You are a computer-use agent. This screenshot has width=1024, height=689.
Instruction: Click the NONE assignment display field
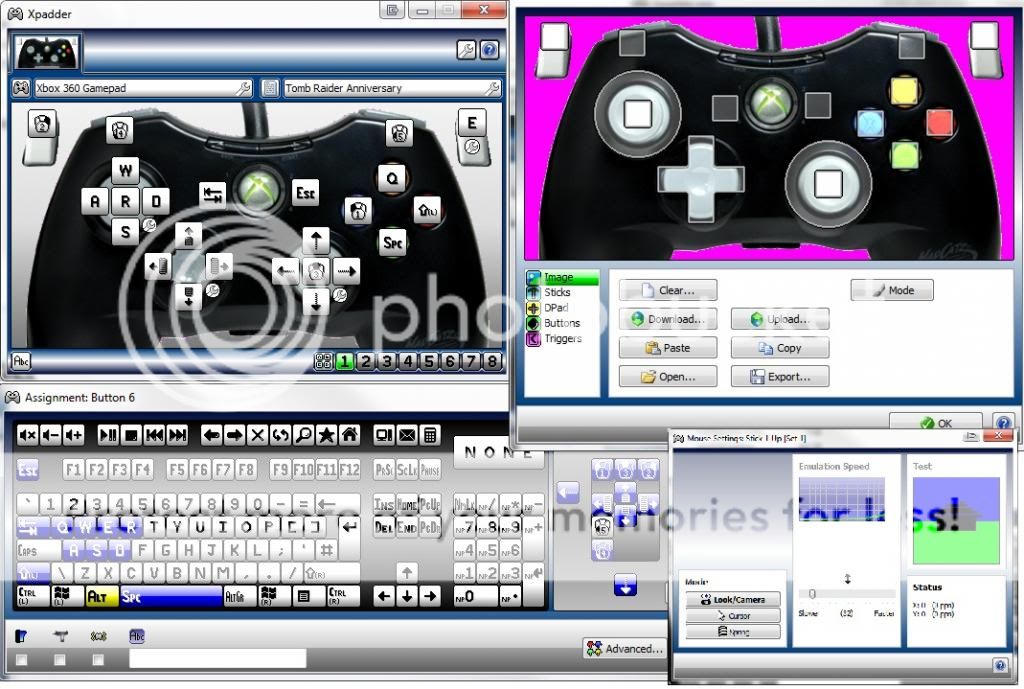498,452
